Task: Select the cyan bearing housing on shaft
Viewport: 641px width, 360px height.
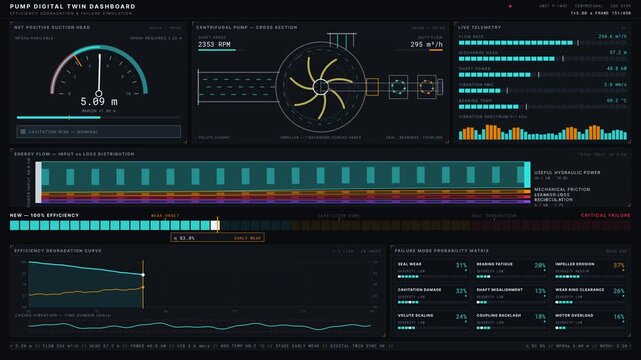Action: (398, 87)
